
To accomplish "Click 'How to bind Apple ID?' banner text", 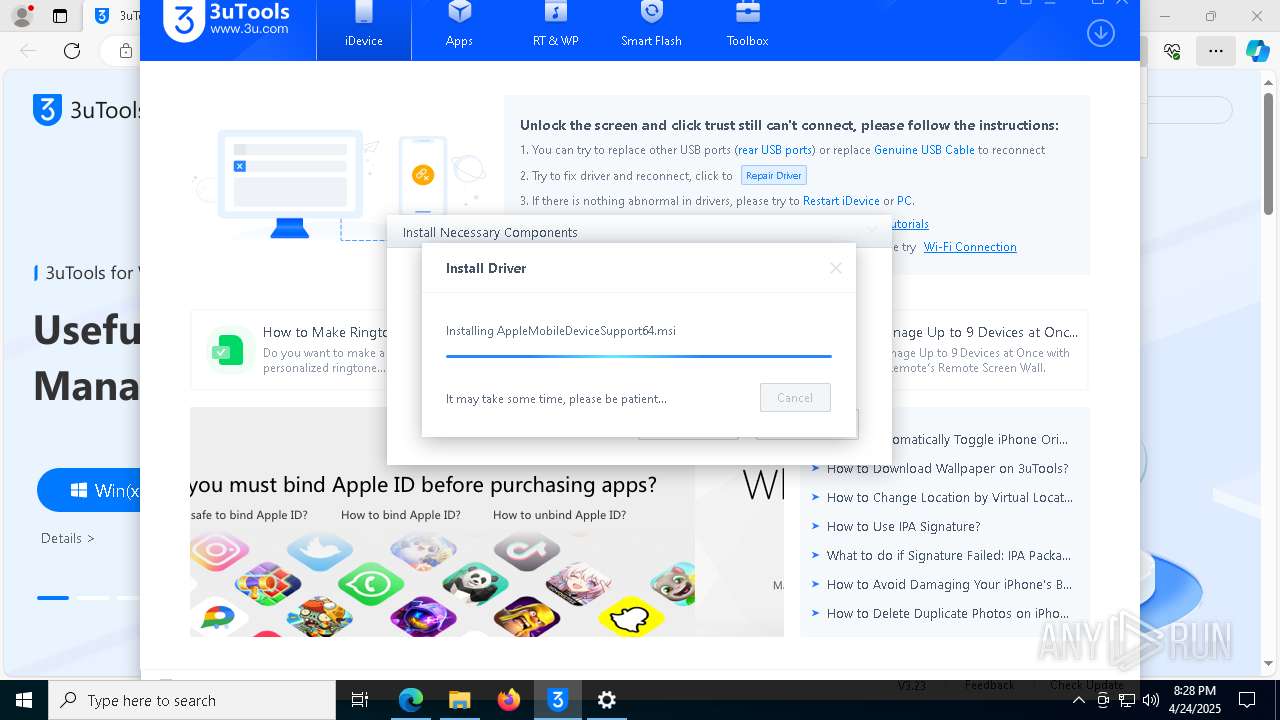I will (401, 515).
